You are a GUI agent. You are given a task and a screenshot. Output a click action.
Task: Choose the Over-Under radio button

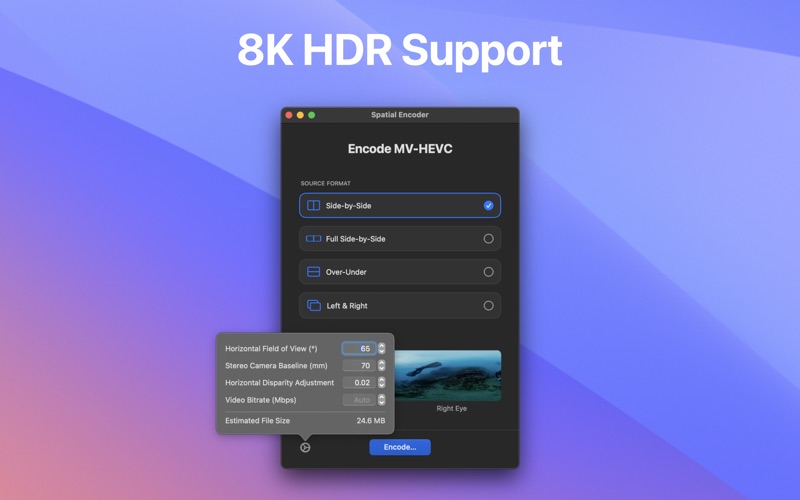point(488,272)
